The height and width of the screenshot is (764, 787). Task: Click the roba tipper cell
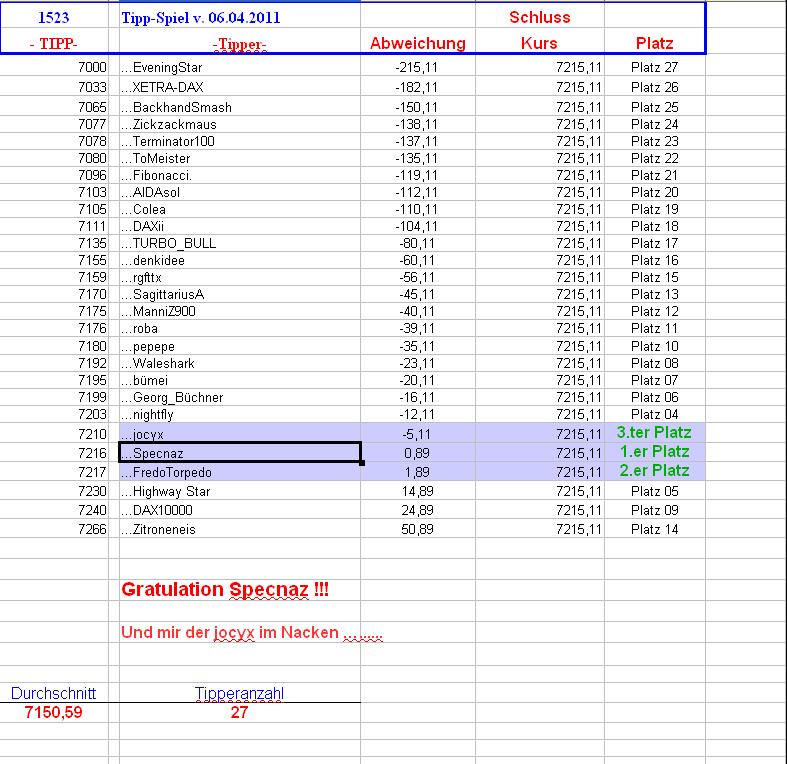[239, 329]
